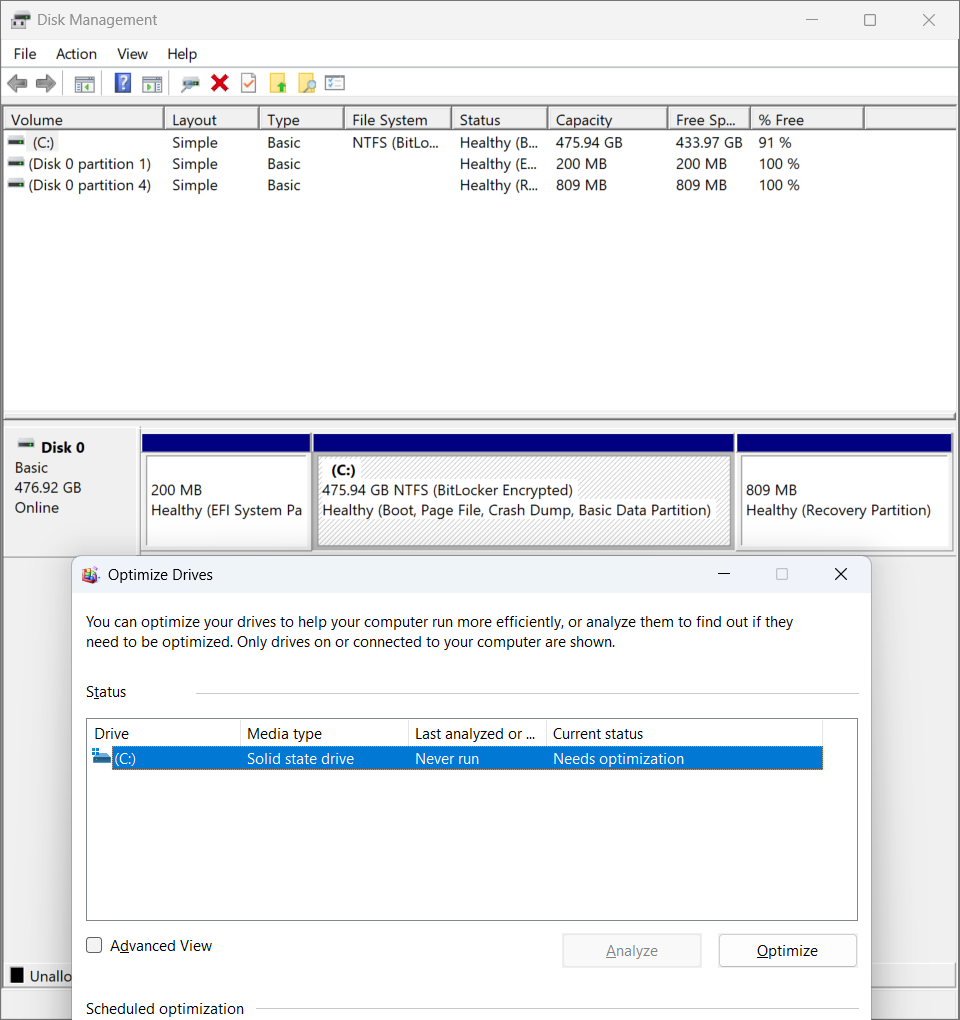
Task: Minimize the Optimize Drives dialog
Action: pos(723,574)
